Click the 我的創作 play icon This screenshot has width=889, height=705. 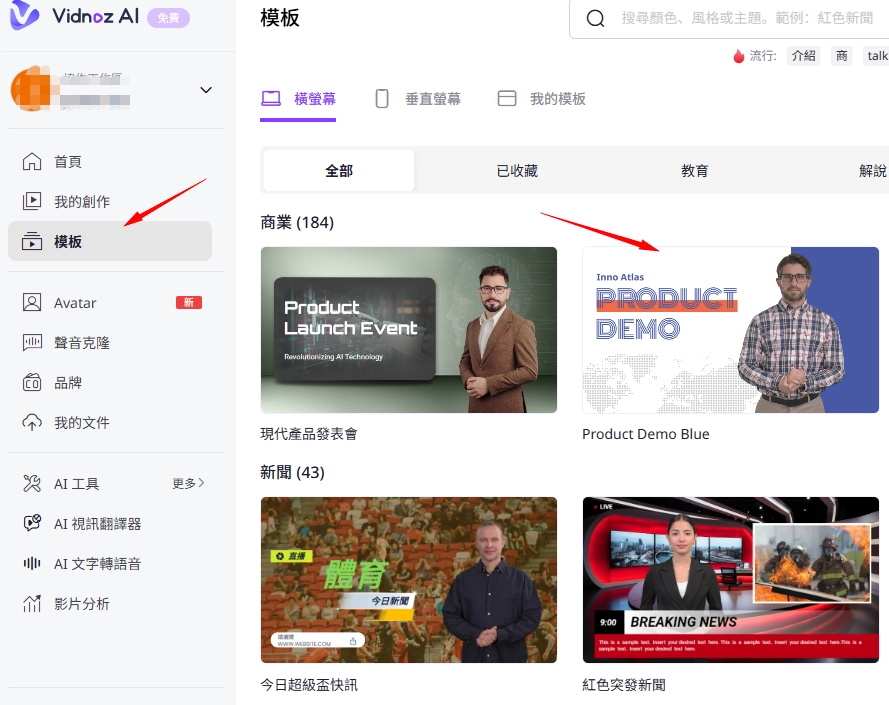pos(32,201)
